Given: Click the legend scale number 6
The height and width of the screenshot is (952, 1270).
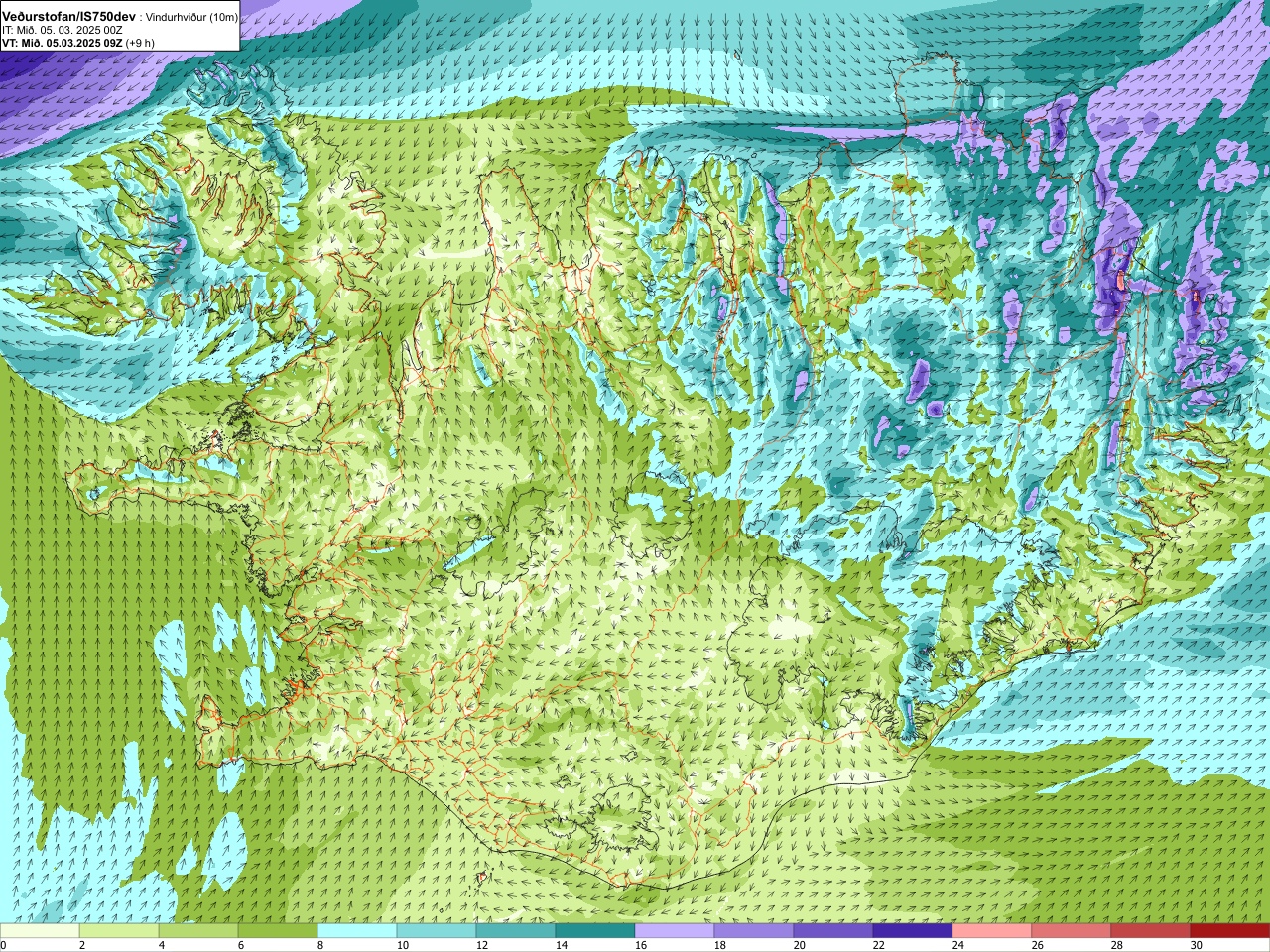Looking at the screenshot, I should pos(241,945).
